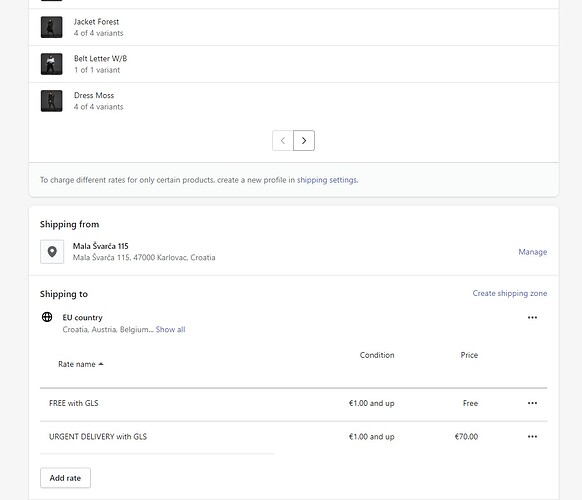Image resolution: width=582 pixels, height=500 pixels.
Task: Open the shipping settings link
Action: click(x=327, y=180)
